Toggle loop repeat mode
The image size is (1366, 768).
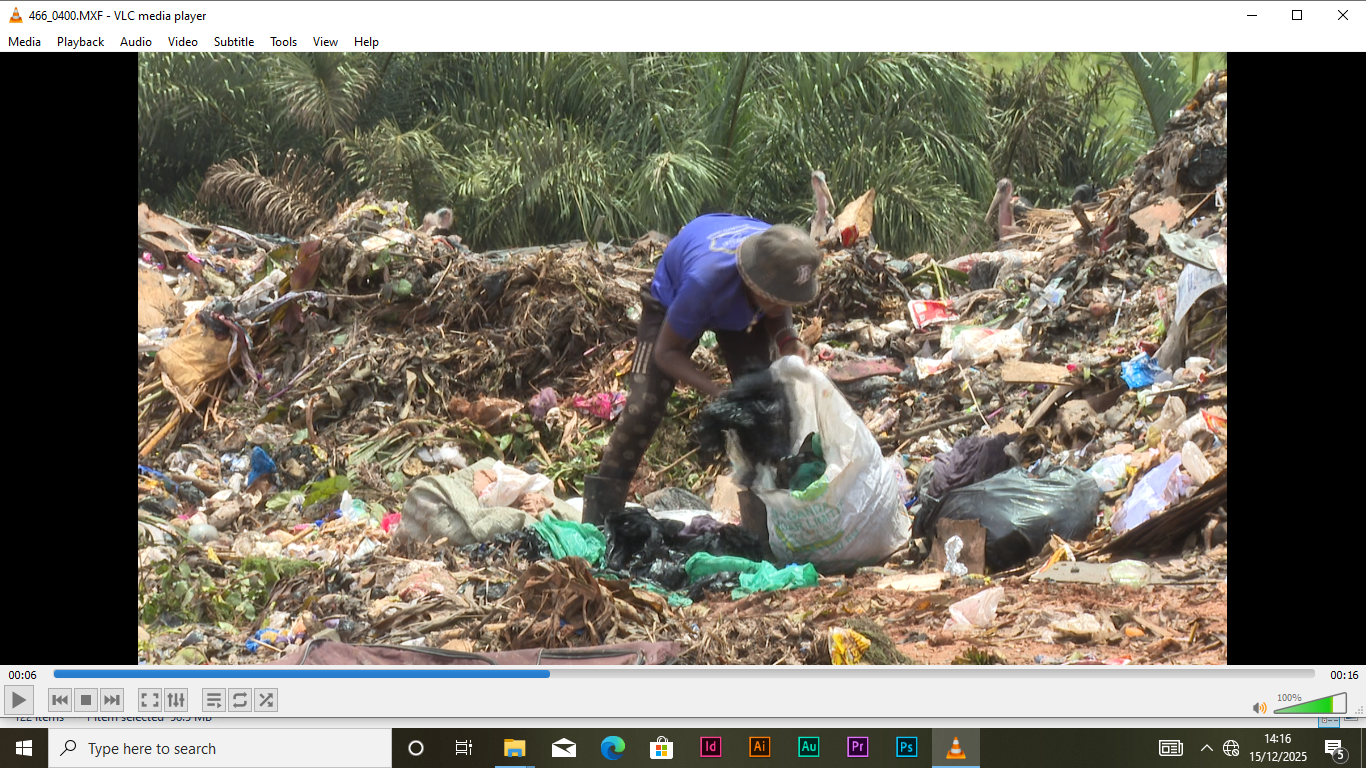coord(239,700)
